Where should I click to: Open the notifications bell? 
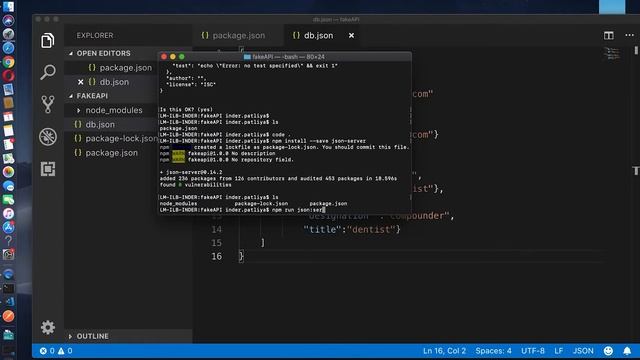coord(627,351)
